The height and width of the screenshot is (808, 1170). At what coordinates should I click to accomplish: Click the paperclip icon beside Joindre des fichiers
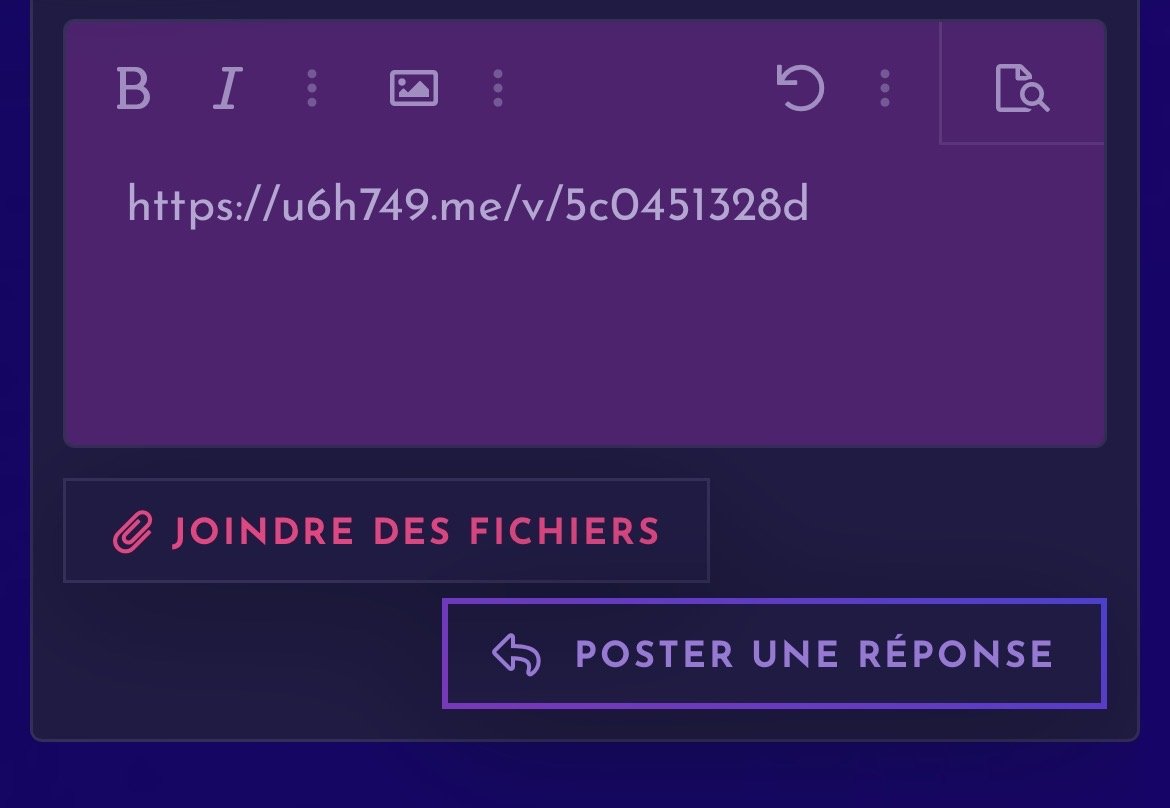tap(133, 532)
